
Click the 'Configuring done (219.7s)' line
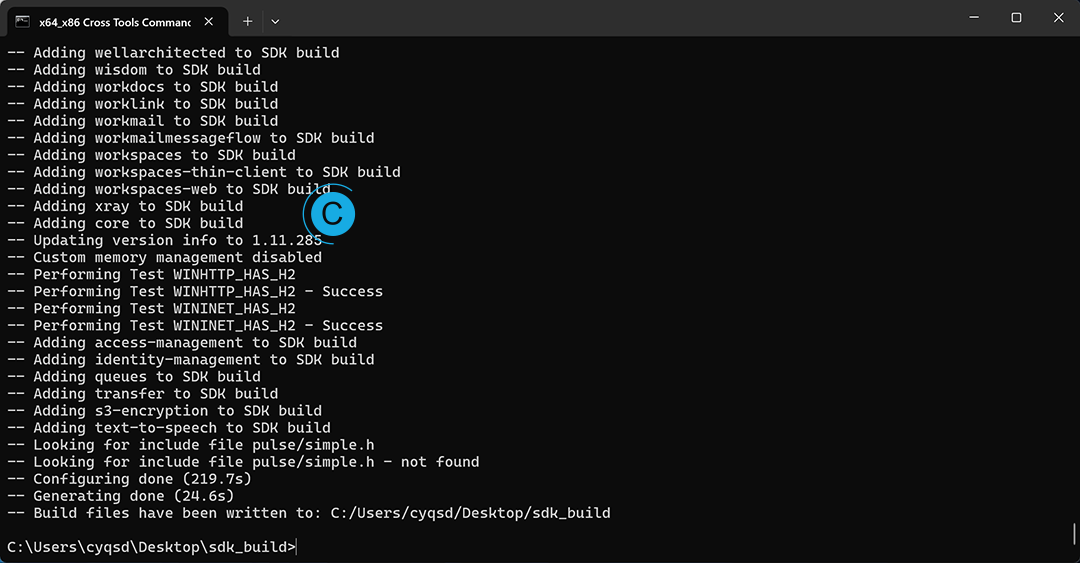coord(142,479)
